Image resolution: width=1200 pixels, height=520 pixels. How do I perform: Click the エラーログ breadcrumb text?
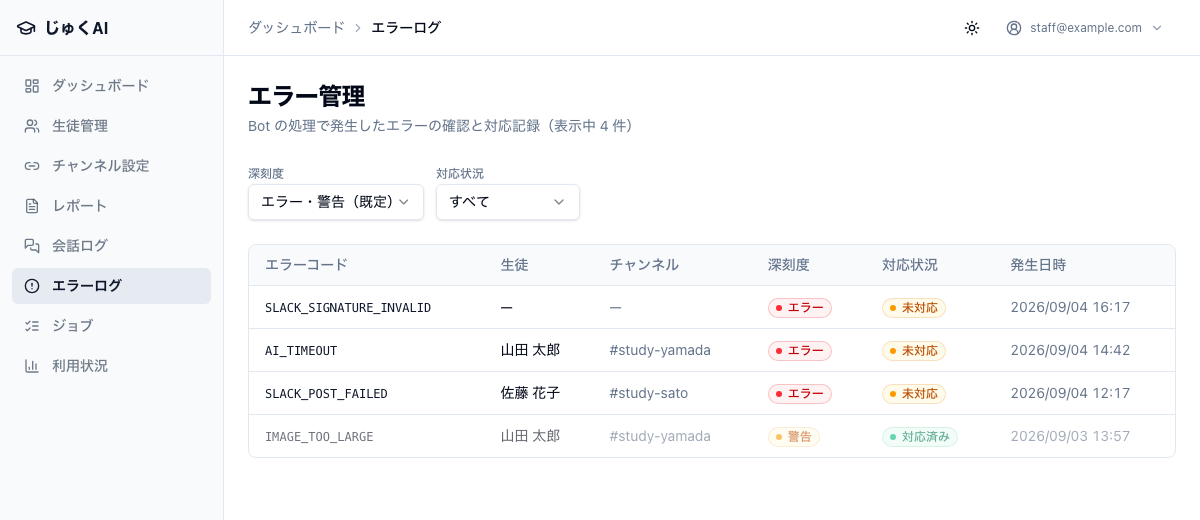pos(406,28)
